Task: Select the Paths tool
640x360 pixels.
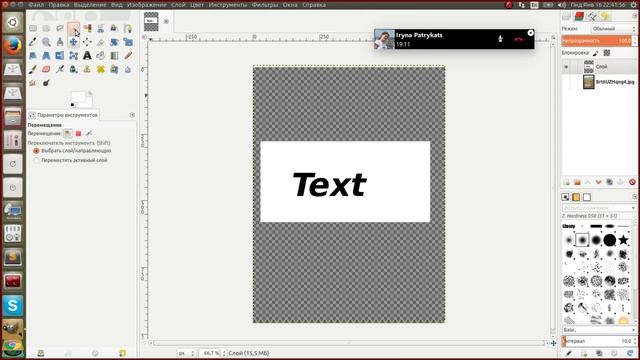Action: click(128, 28)
